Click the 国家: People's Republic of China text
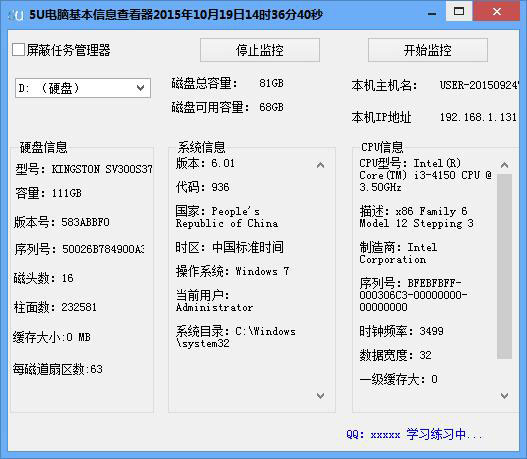 [227, 217]
